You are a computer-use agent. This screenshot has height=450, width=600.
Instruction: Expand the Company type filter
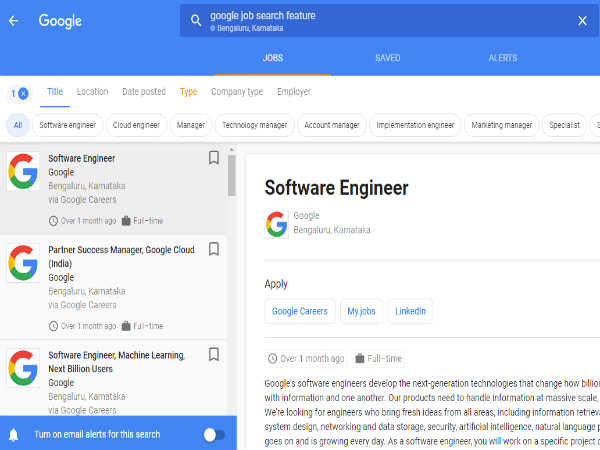(x=237, y=92)
